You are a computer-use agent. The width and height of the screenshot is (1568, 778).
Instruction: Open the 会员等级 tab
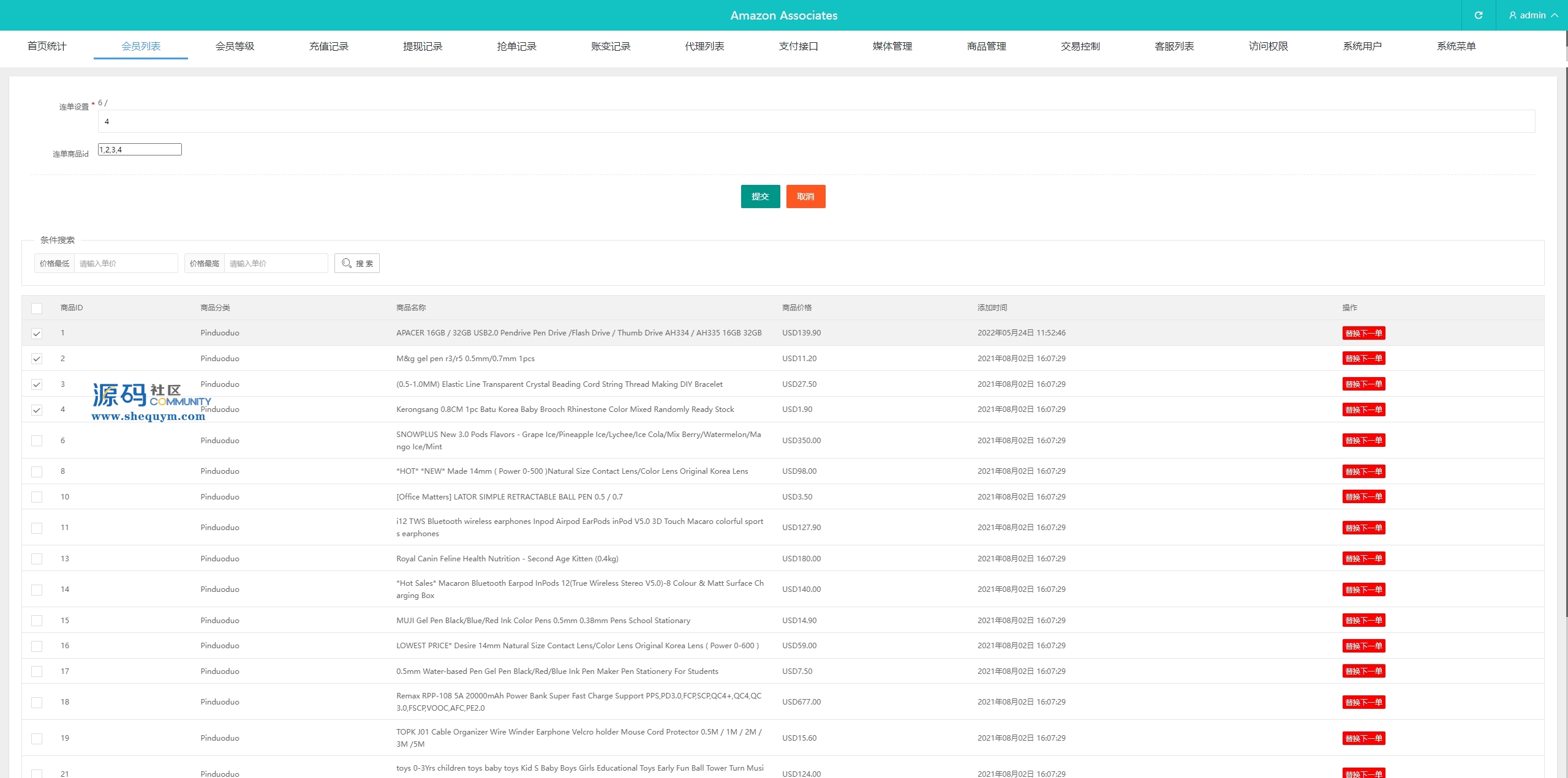(235, 46)
